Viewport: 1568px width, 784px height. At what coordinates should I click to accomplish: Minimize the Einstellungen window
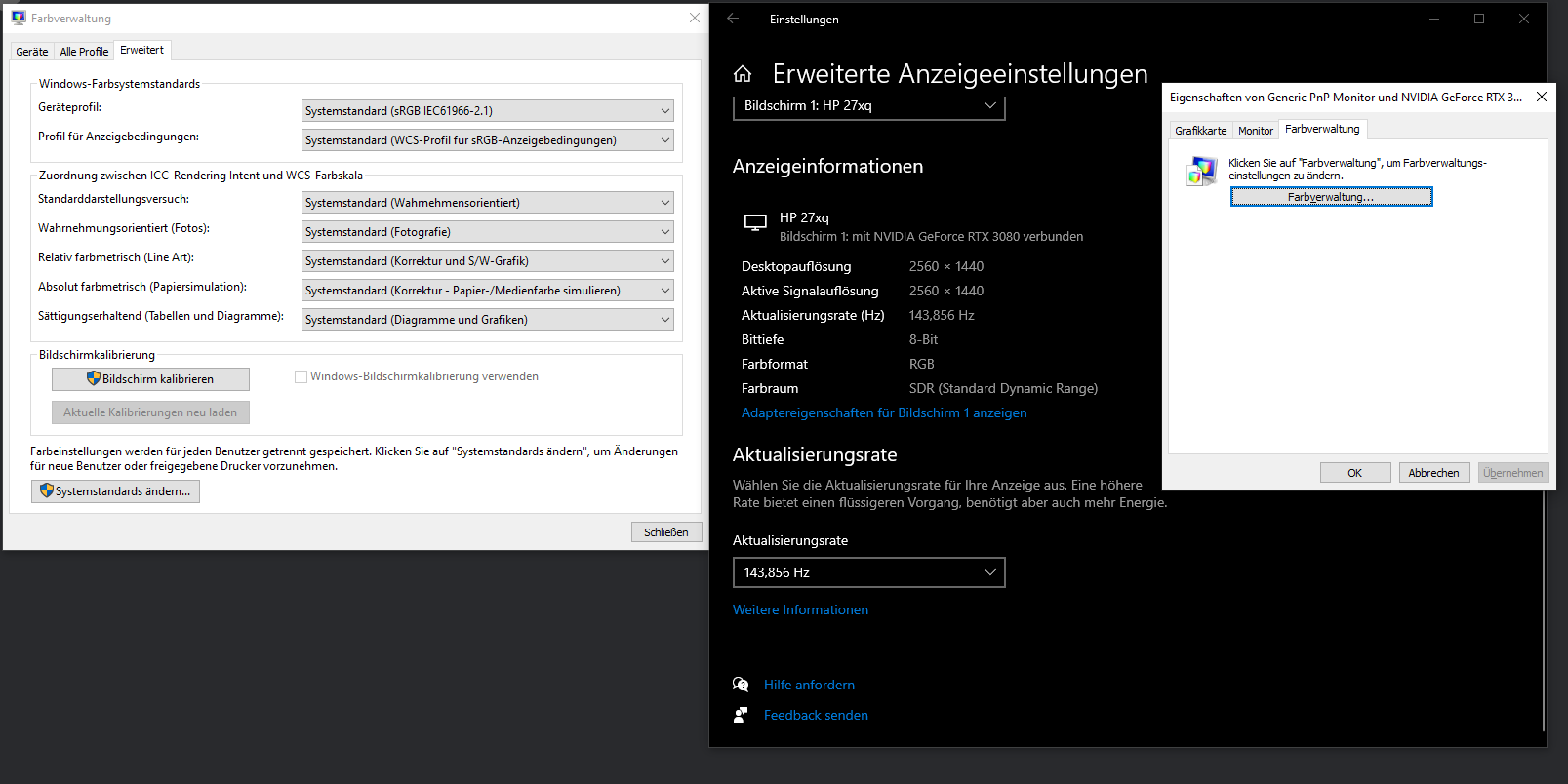pyautogui.click(x=1434, y=19)
